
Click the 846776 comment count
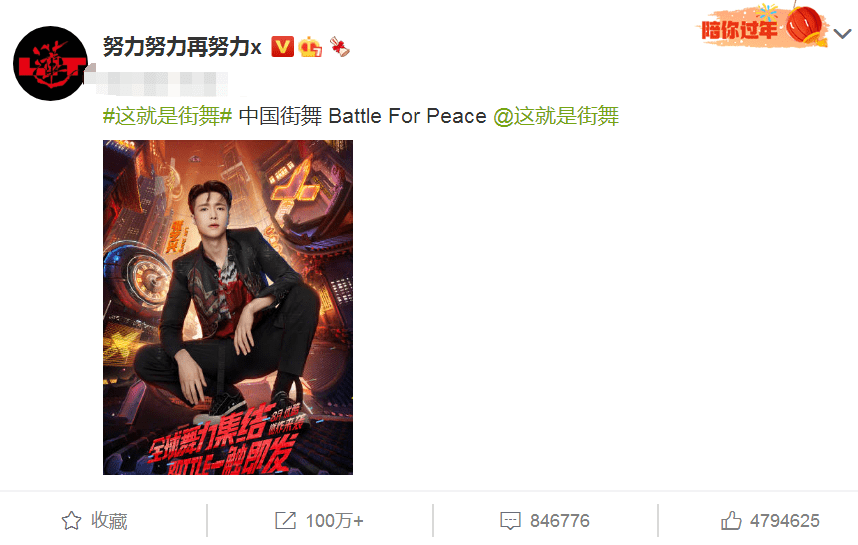coord(559,521)
